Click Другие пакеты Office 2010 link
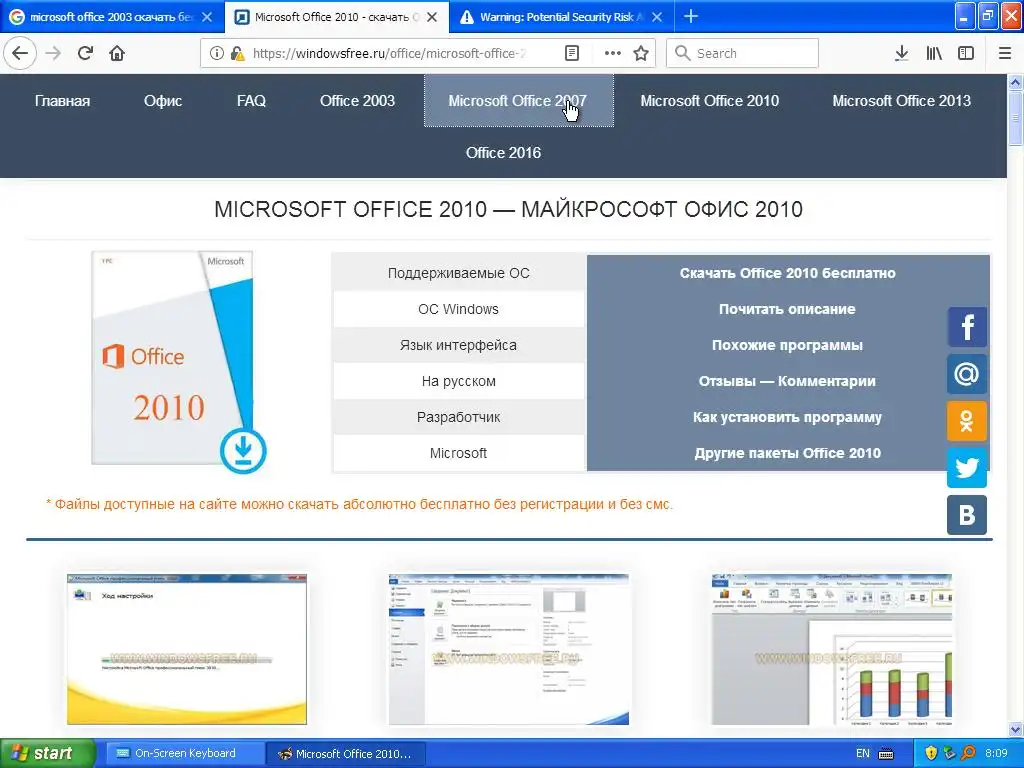Image resolution: width=1024 pixels, height=768 pixels. pyautogui.click(x=787, y=453)
